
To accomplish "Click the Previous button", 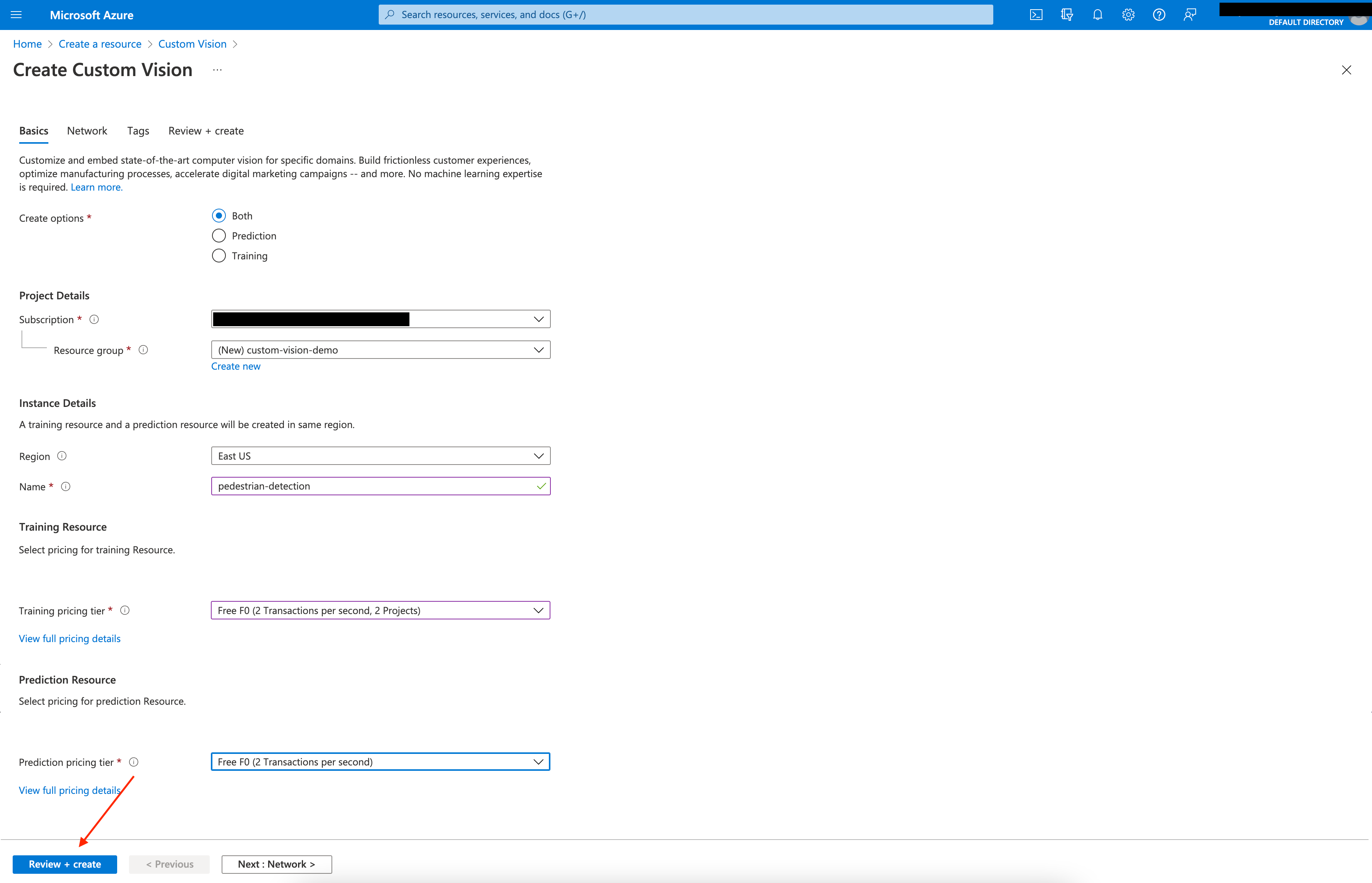I will (x=169, y=864).
